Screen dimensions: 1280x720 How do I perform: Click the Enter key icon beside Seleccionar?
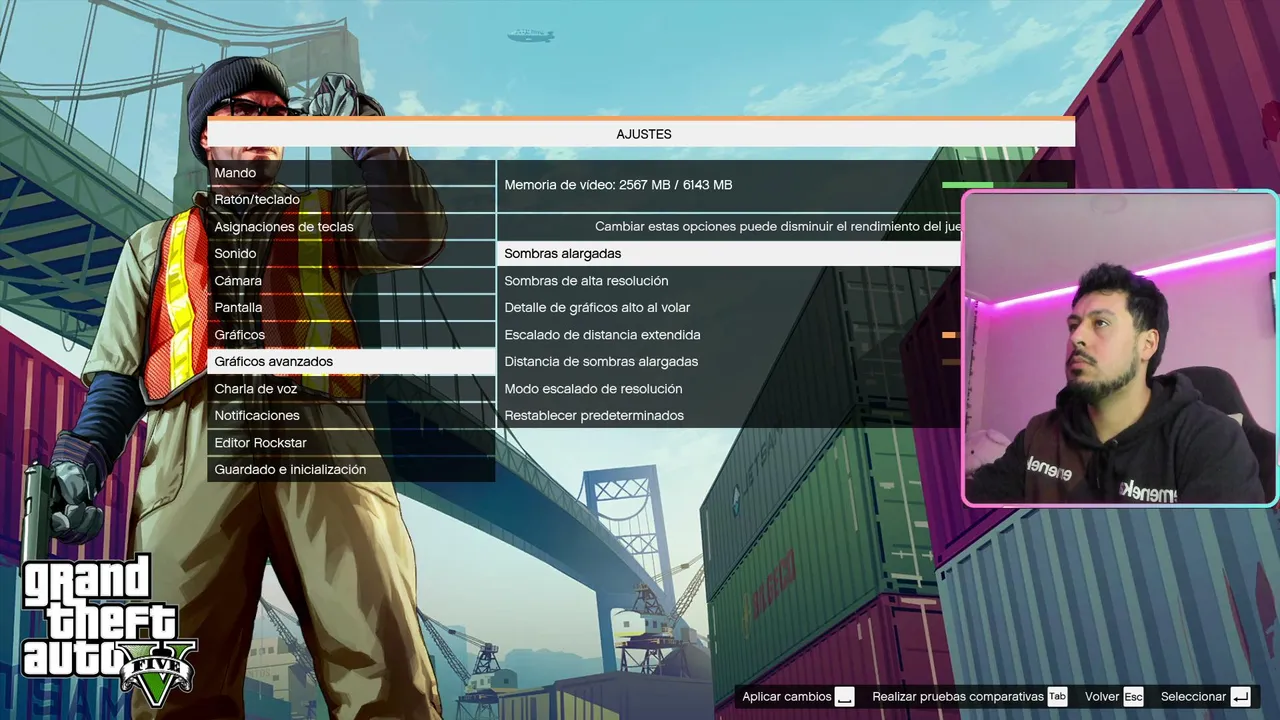pyautogui.click(x=1241, y=697)
